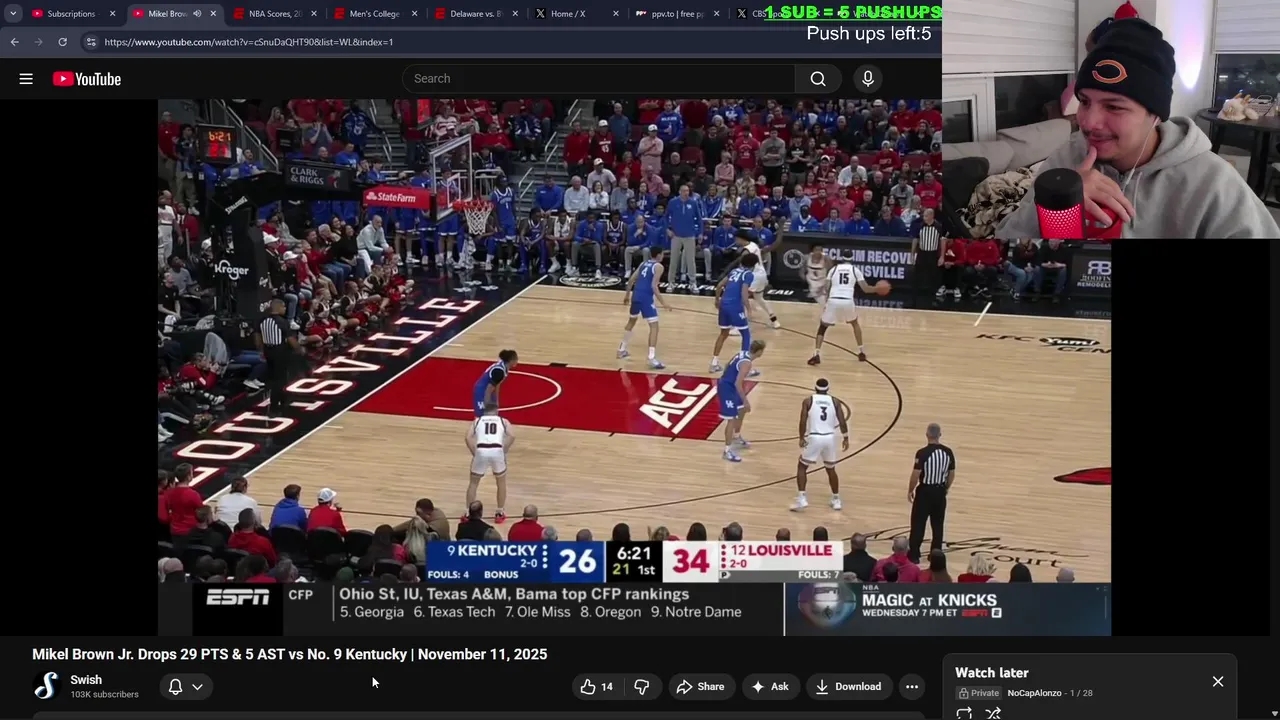Switch to the Delaware vs. tab

[475, 14]
